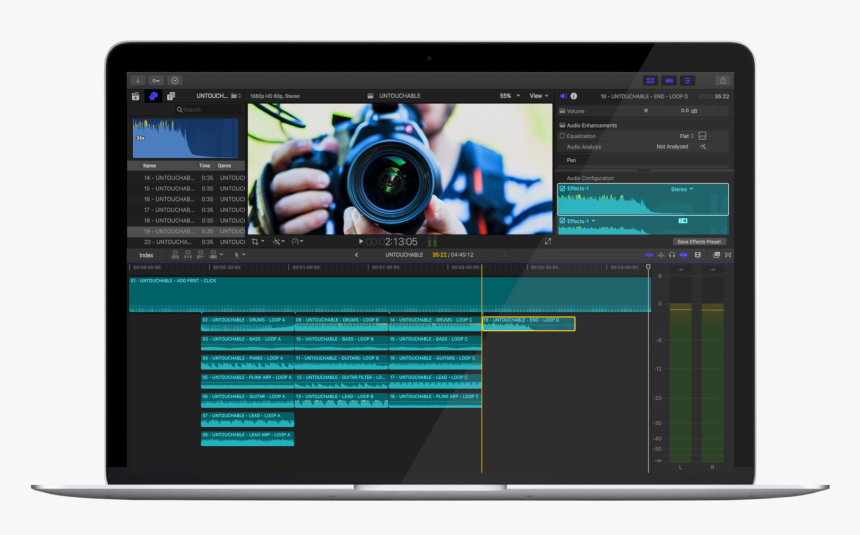Select the info inspector icon
This screenshot has width=860, height=535.
(574, 96)
